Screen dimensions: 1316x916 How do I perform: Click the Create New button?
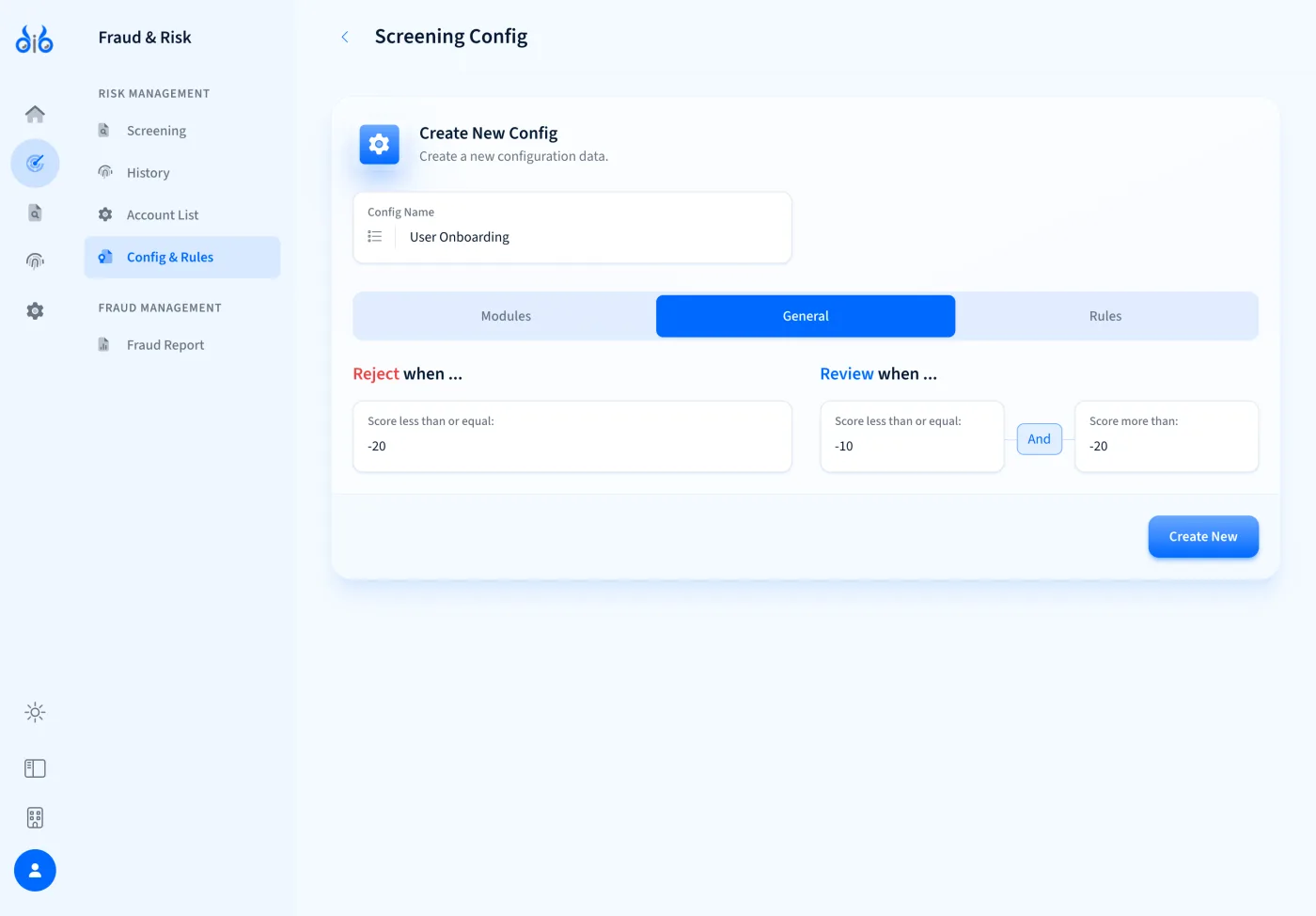1203,536
